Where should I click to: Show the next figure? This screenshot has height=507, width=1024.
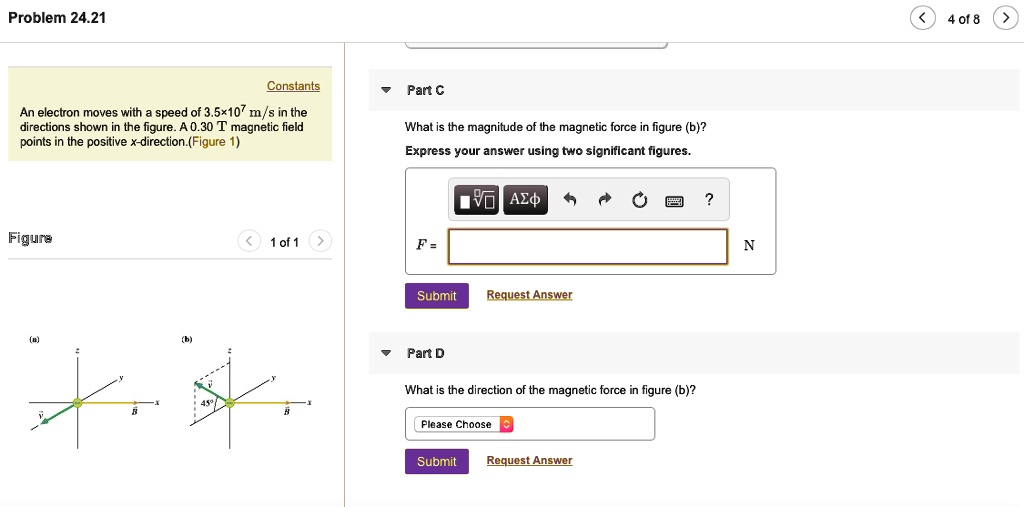[320, 242]
